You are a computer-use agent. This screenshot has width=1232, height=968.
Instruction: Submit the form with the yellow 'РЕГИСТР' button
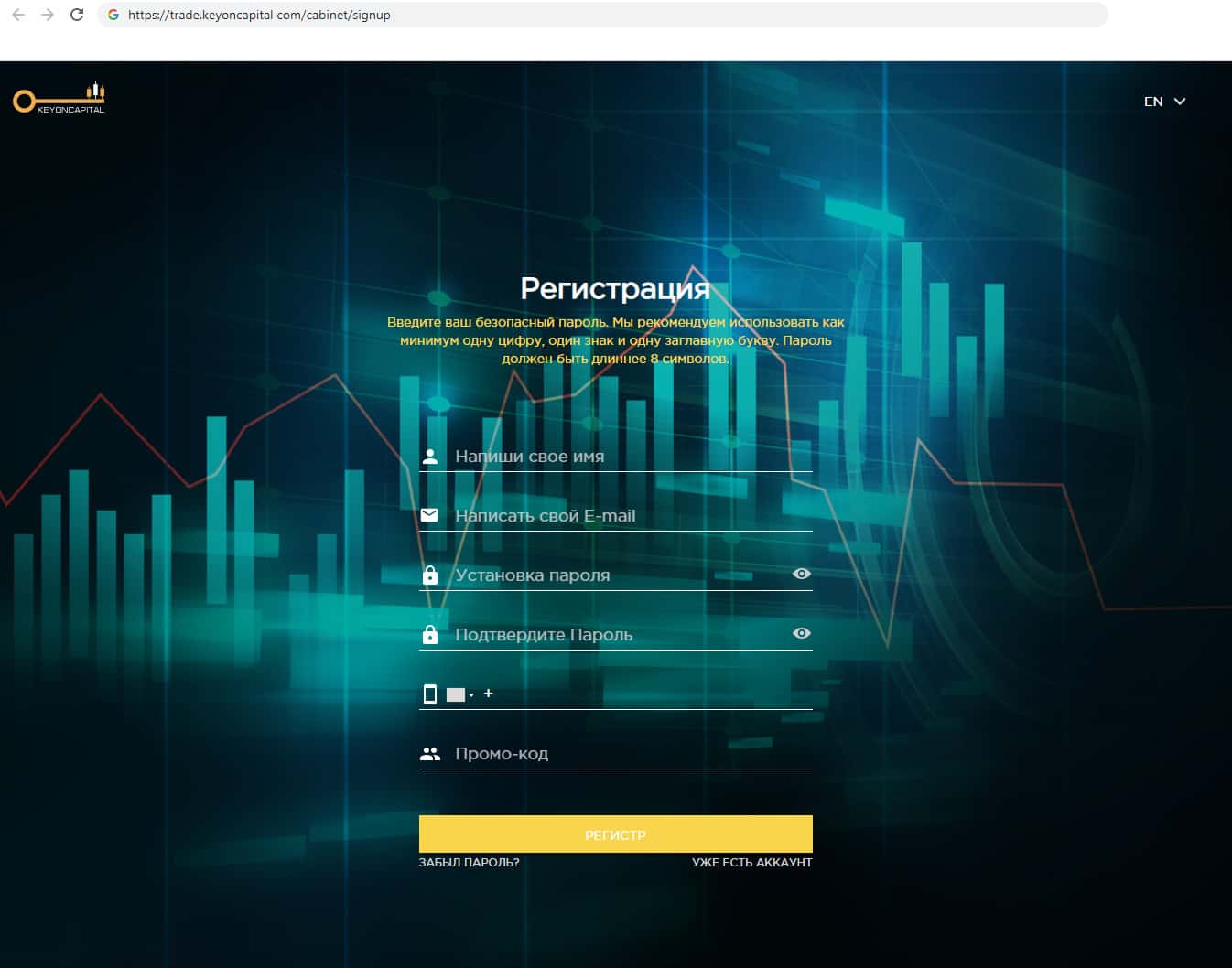point(616,834)
